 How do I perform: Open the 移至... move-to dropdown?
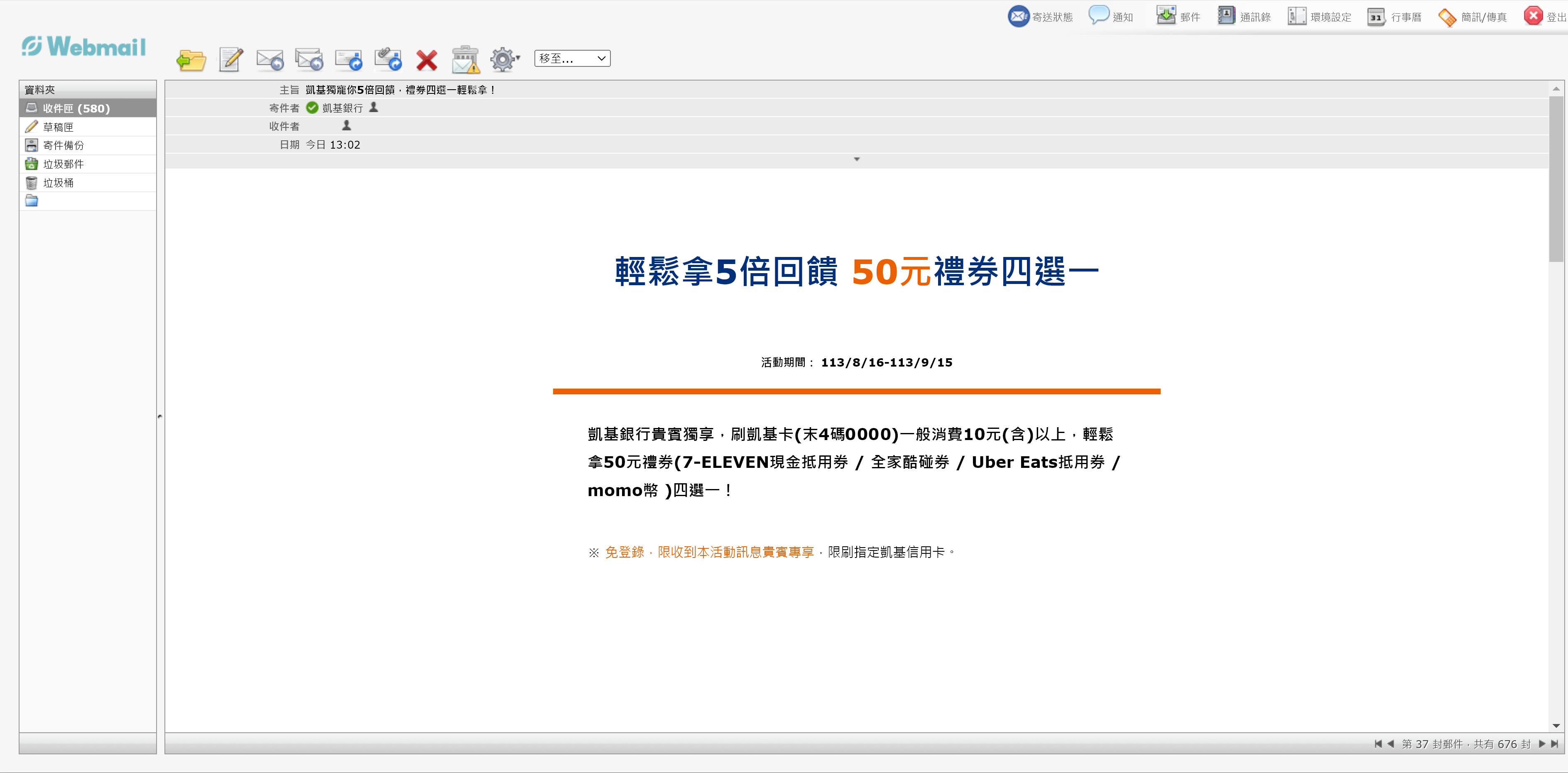point(572,59)
